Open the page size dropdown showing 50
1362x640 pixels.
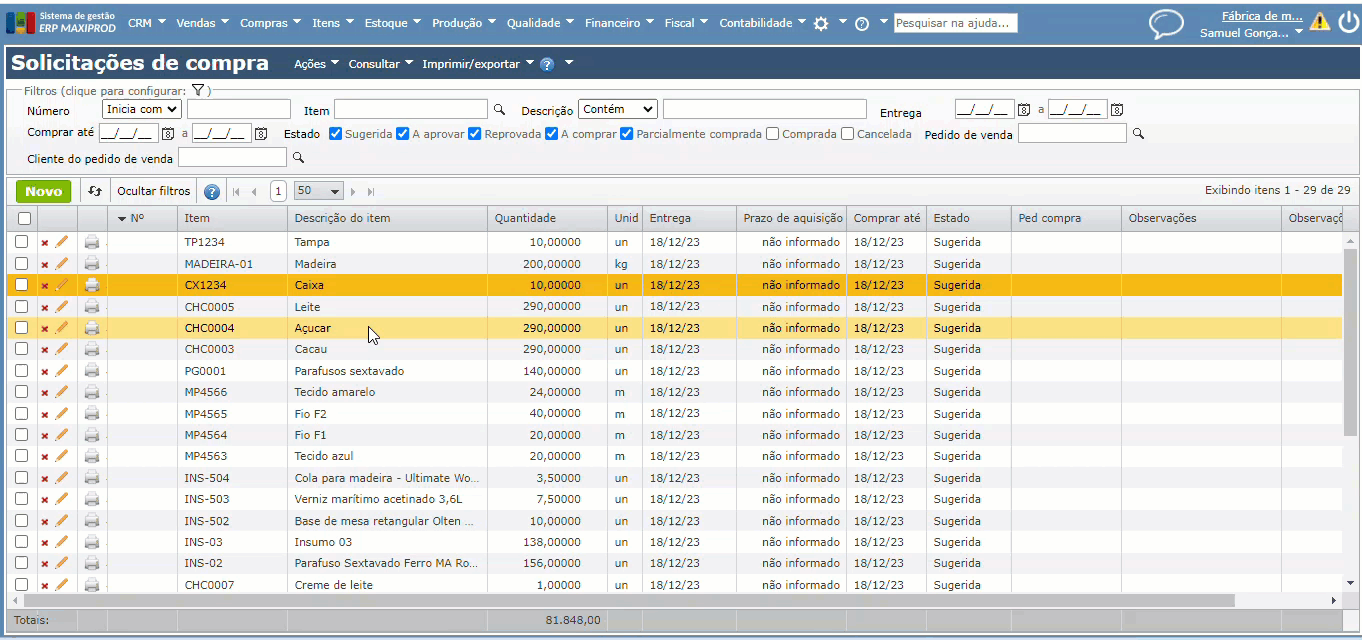(x=318, y=191)
